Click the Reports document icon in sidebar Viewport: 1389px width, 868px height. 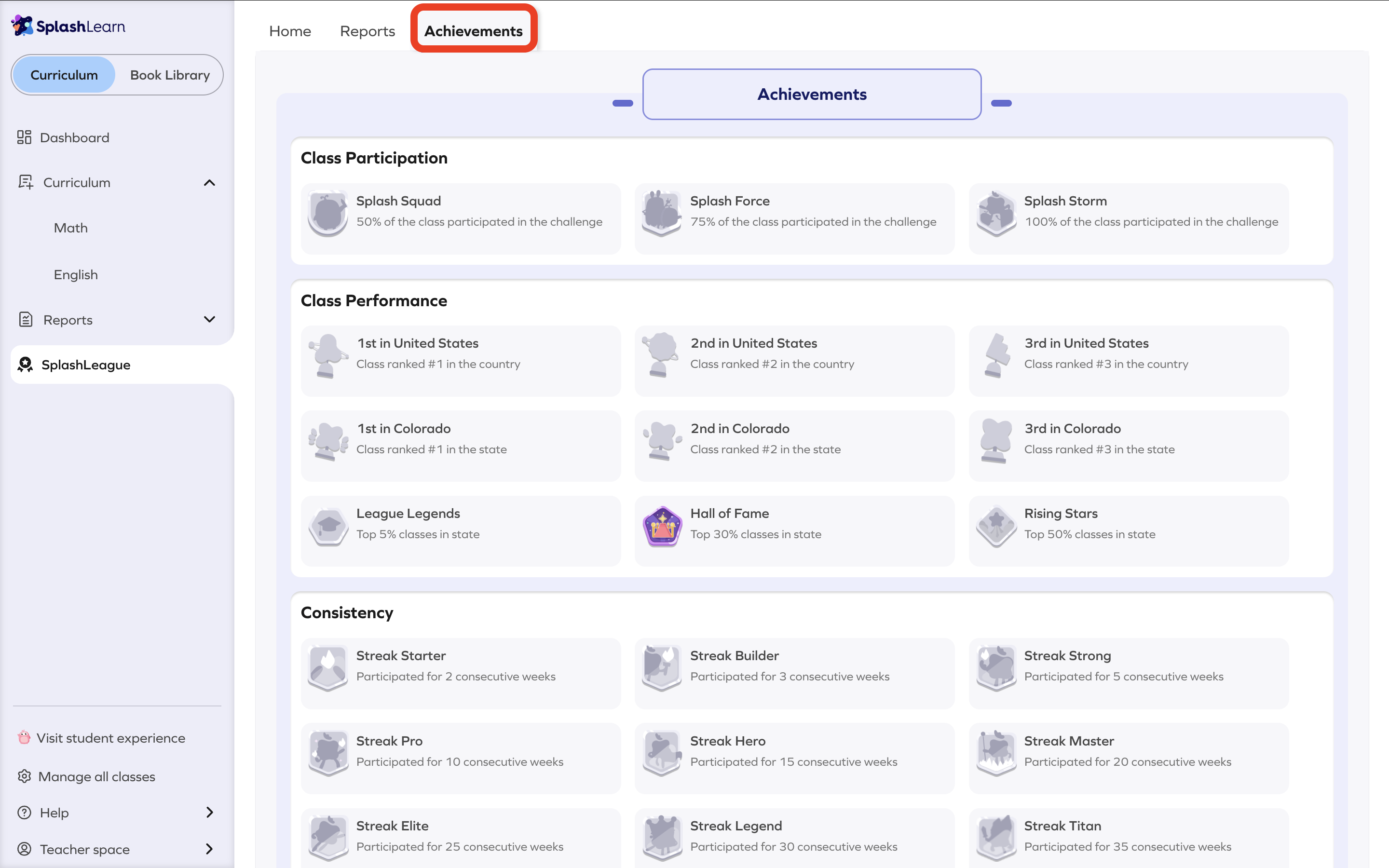tap(25, 319)
